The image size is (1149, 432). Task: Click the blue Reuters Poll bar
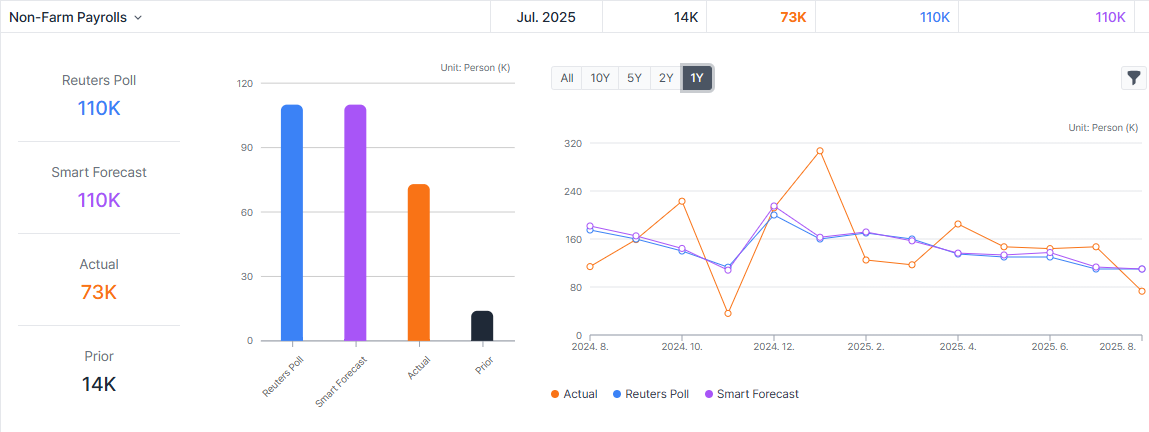point(292,222)
